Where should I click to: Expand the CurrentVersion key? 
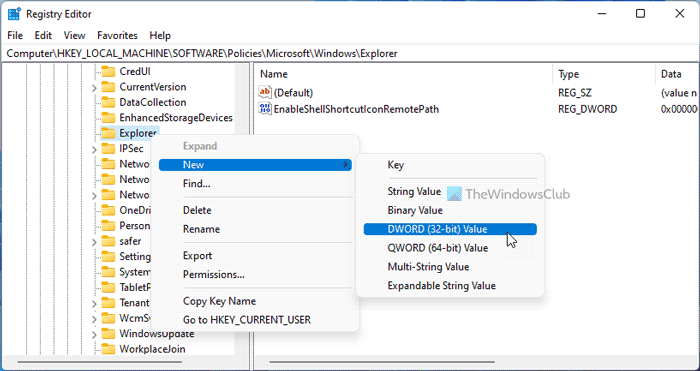94,88
